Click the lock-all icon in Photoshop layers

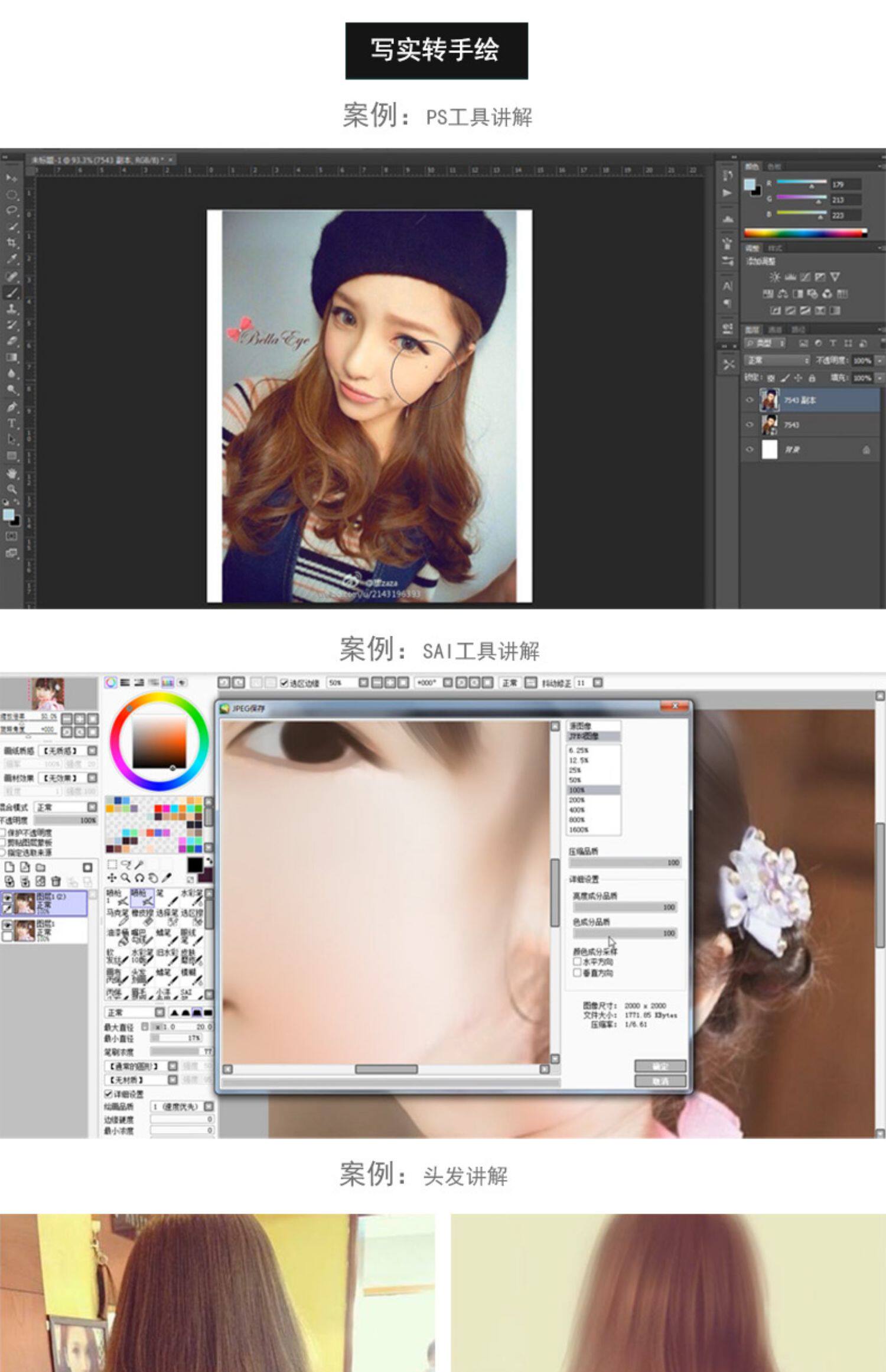(x=812, y=378)
